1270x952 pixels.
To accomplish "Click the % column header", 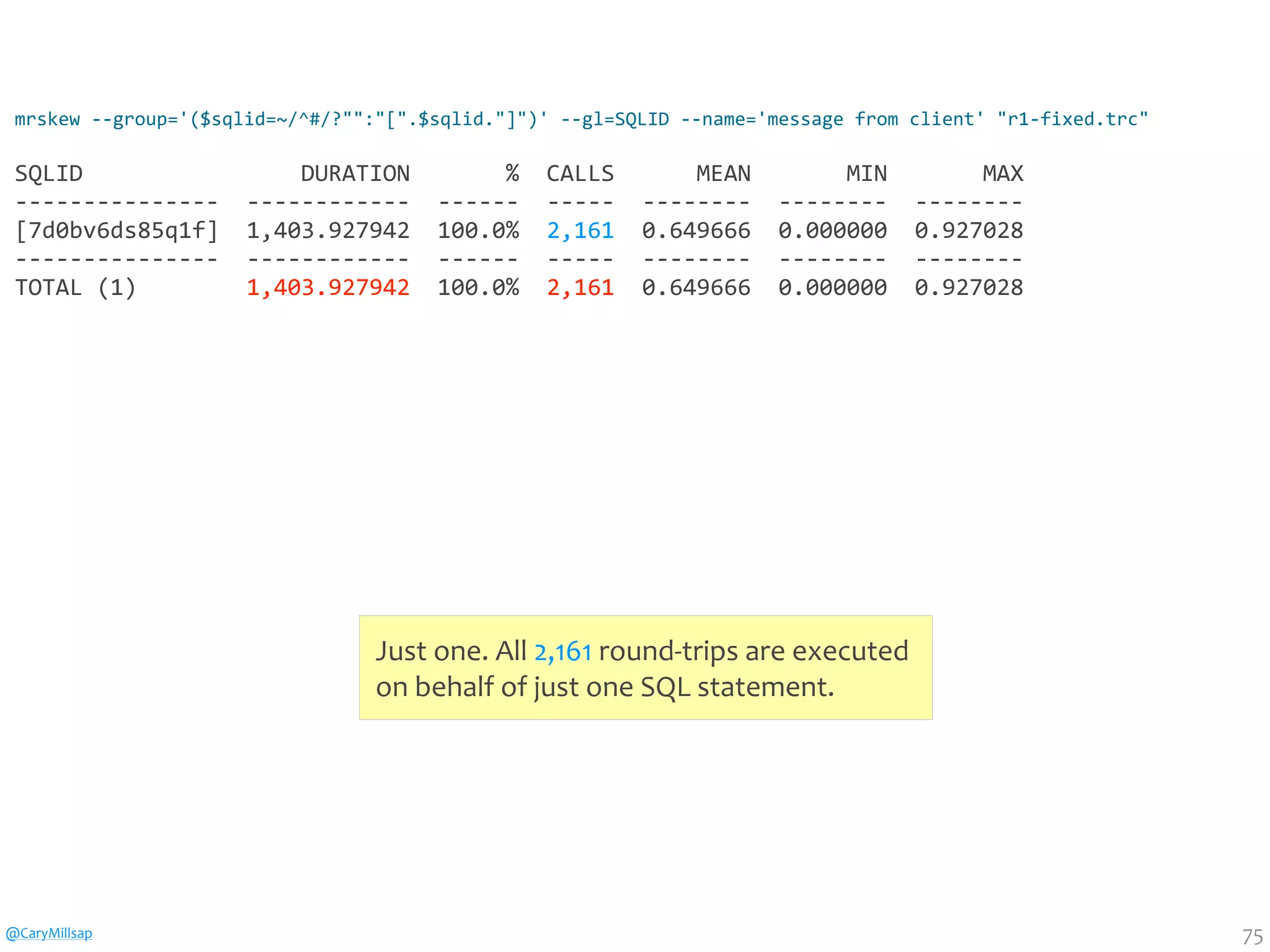I will (x=512, y=174).
